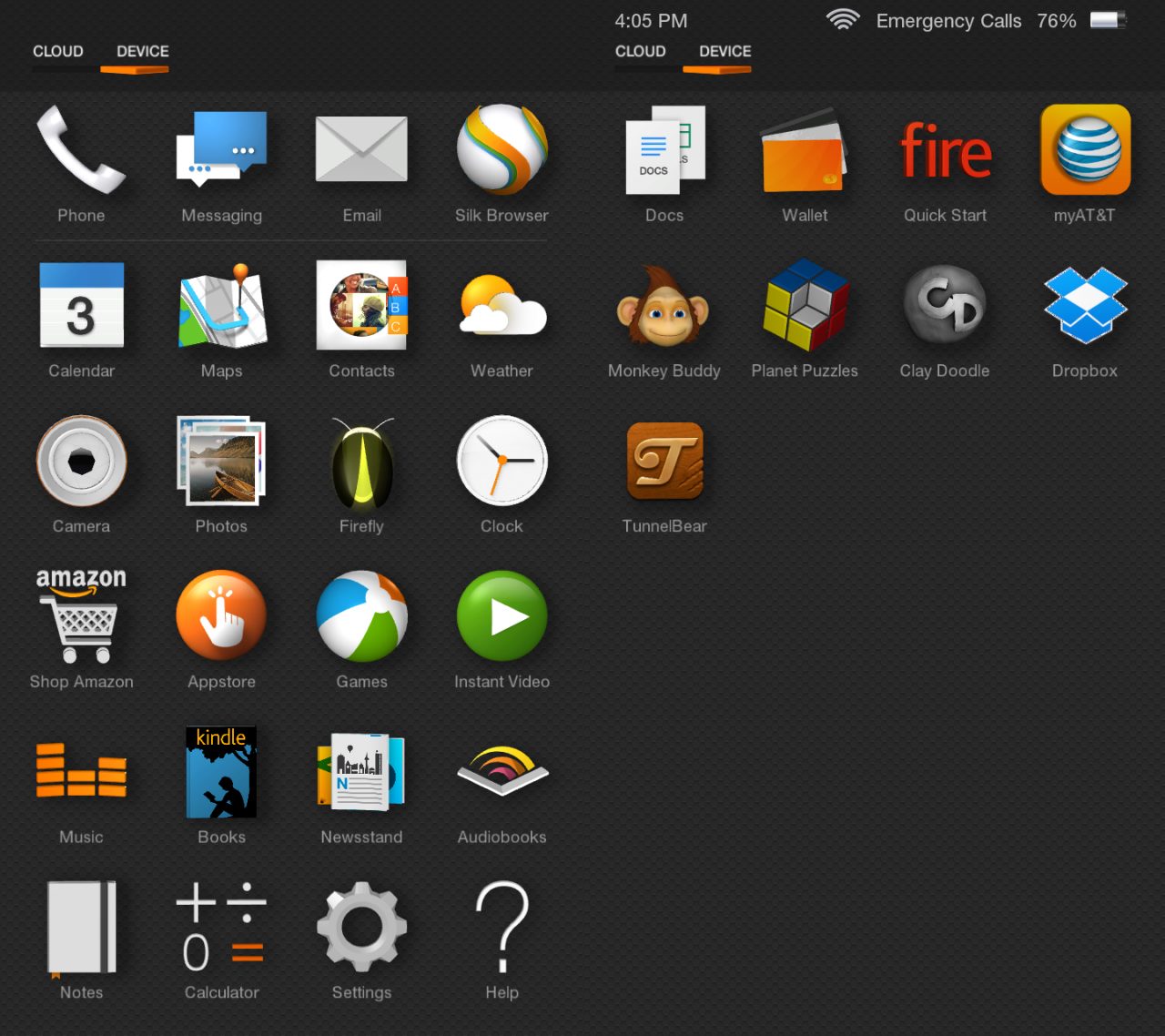This screenshot has height=1036, width=1165.
Task: Switch to the right CLOUD tab
Action: (641, 52)
